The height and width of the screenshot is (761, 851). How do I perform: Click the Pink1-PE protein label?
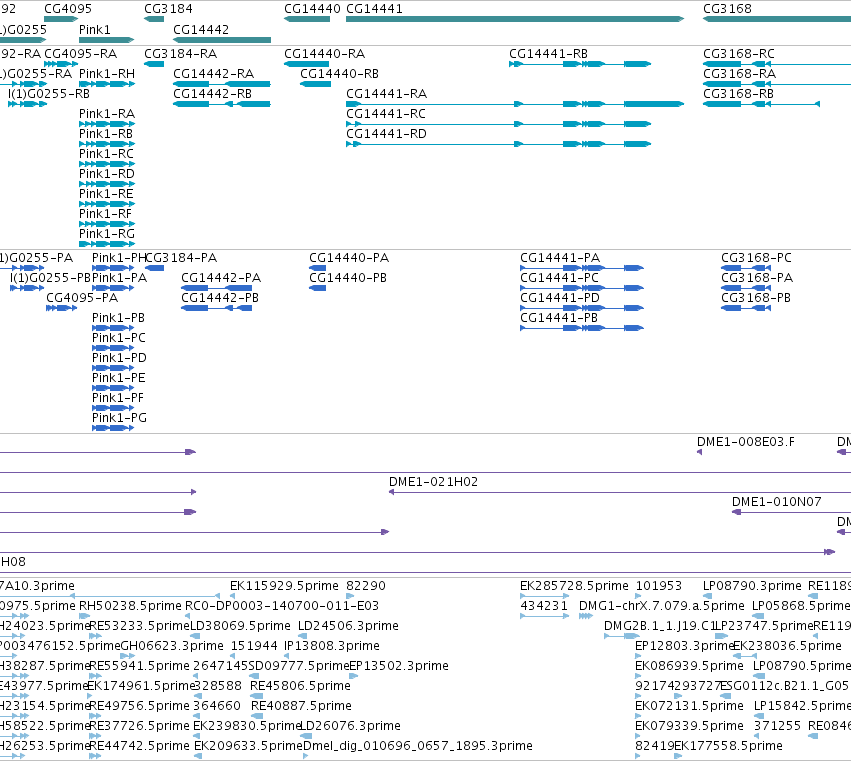pyautogui.click(x=118, y=378)
